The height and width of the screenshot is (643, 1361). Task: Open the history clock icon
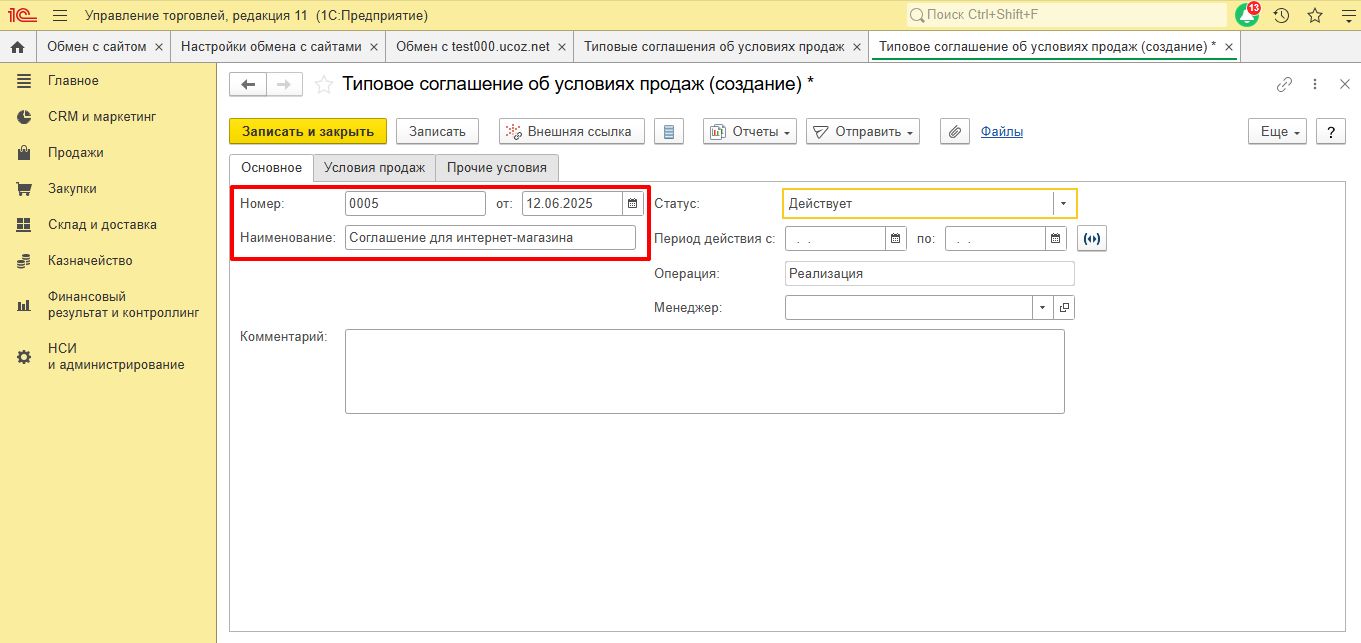coord(1281,15)
